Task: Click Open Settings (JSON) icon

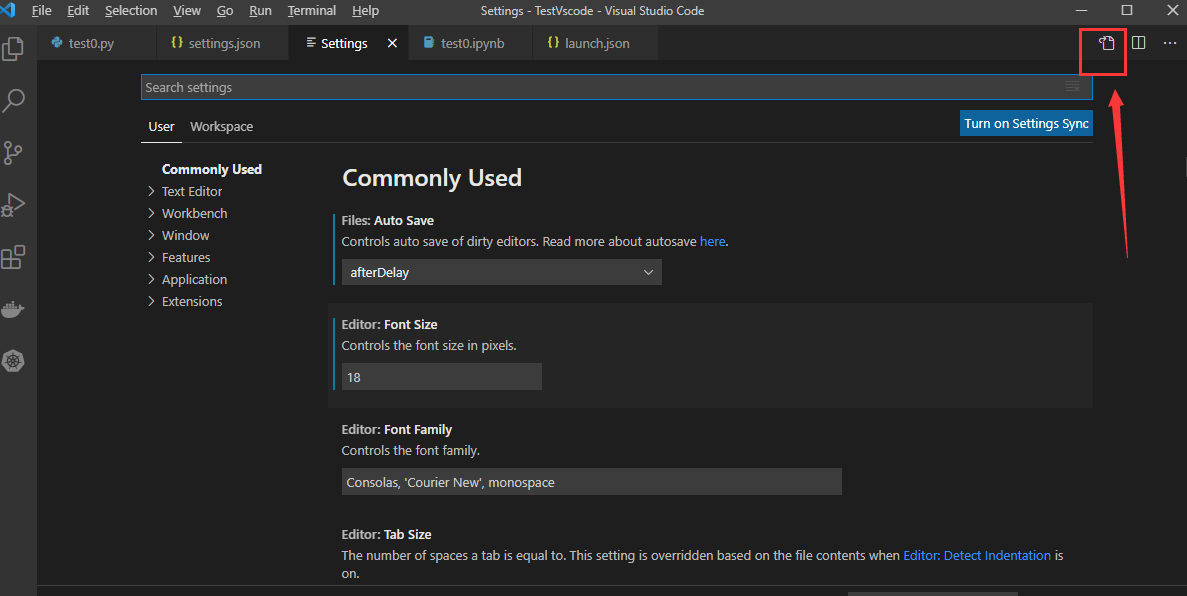Action: (x=1107, y=43)
